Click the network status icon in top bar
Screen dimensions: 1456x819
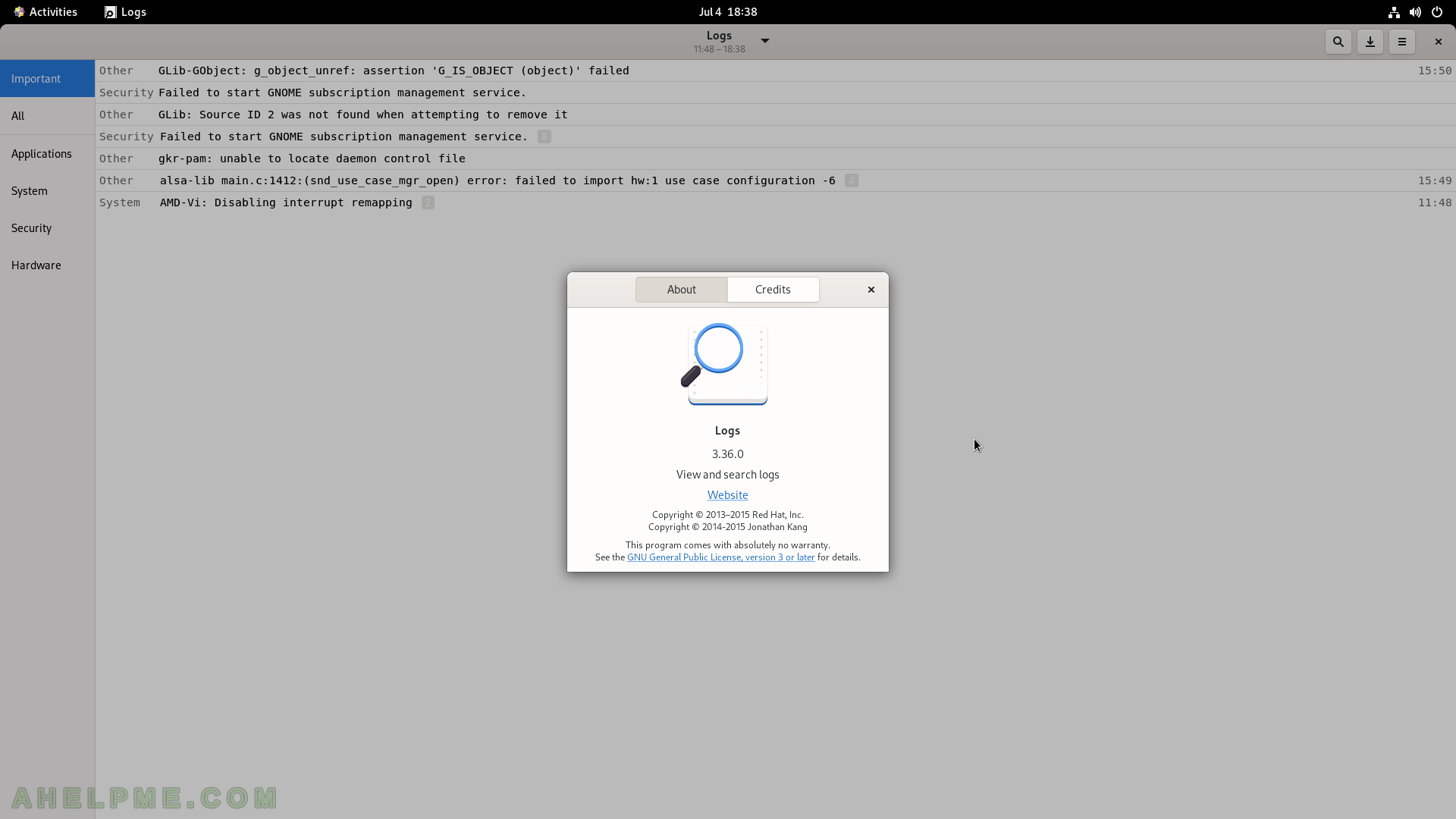[x=1394, y=12]
